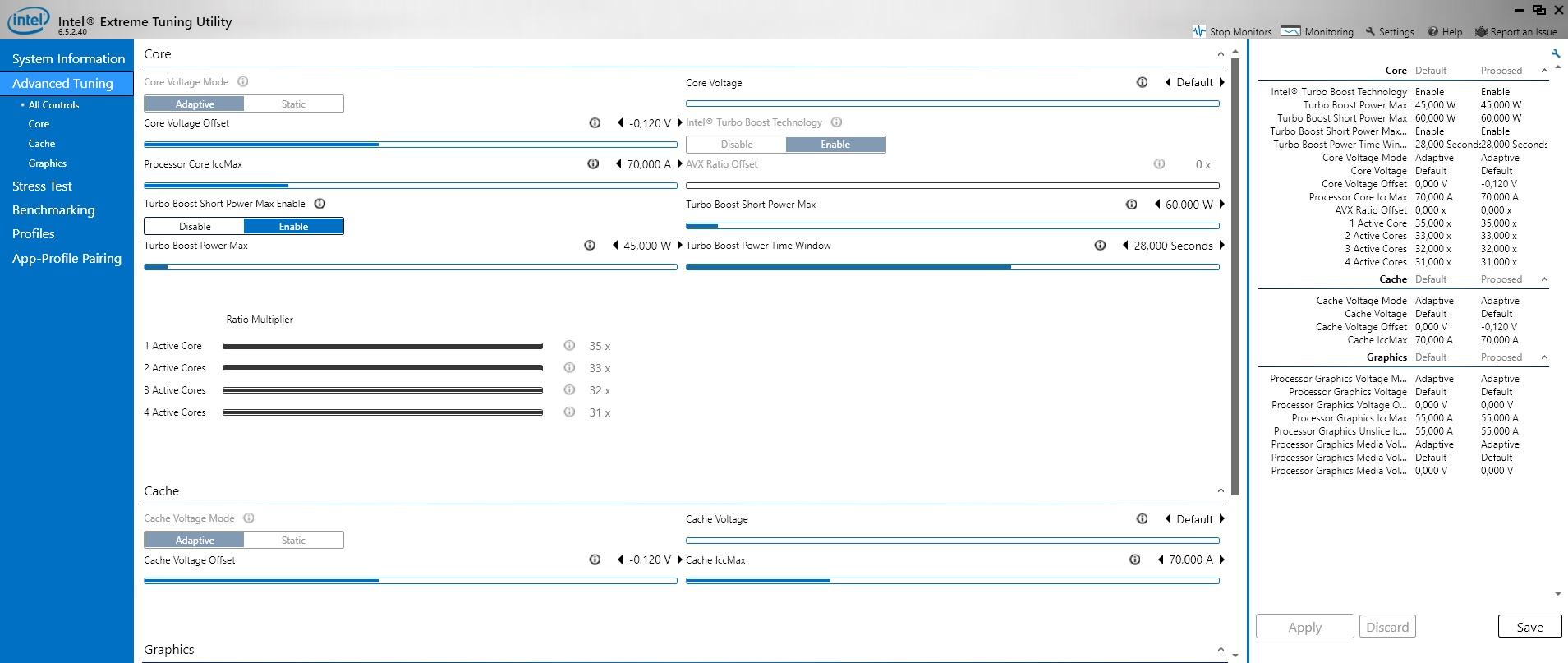Select Cache under Advanced Tuning

pos(41,144)
